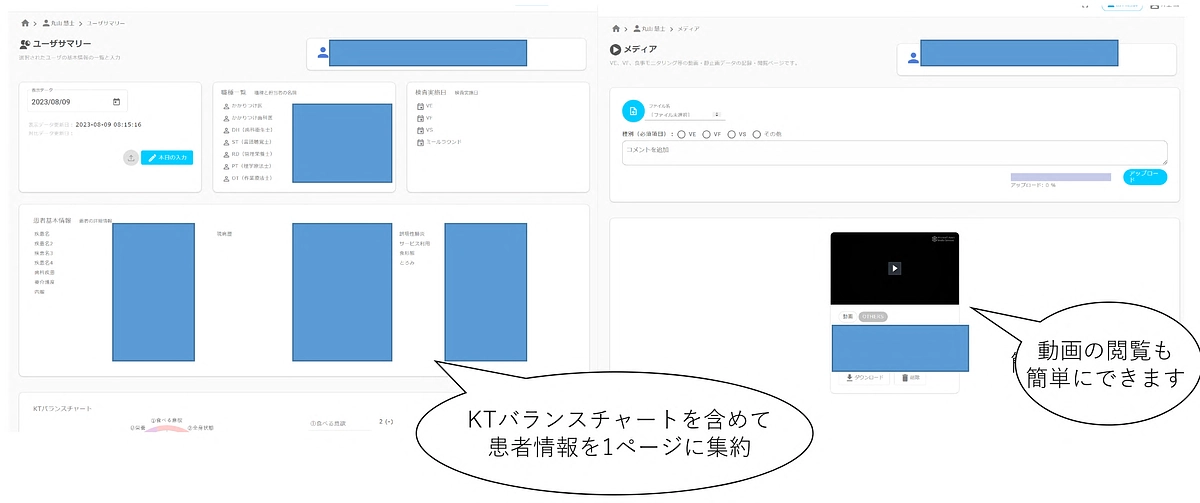Click person icon beside RD（管理栄養士）

click(226, 154)
